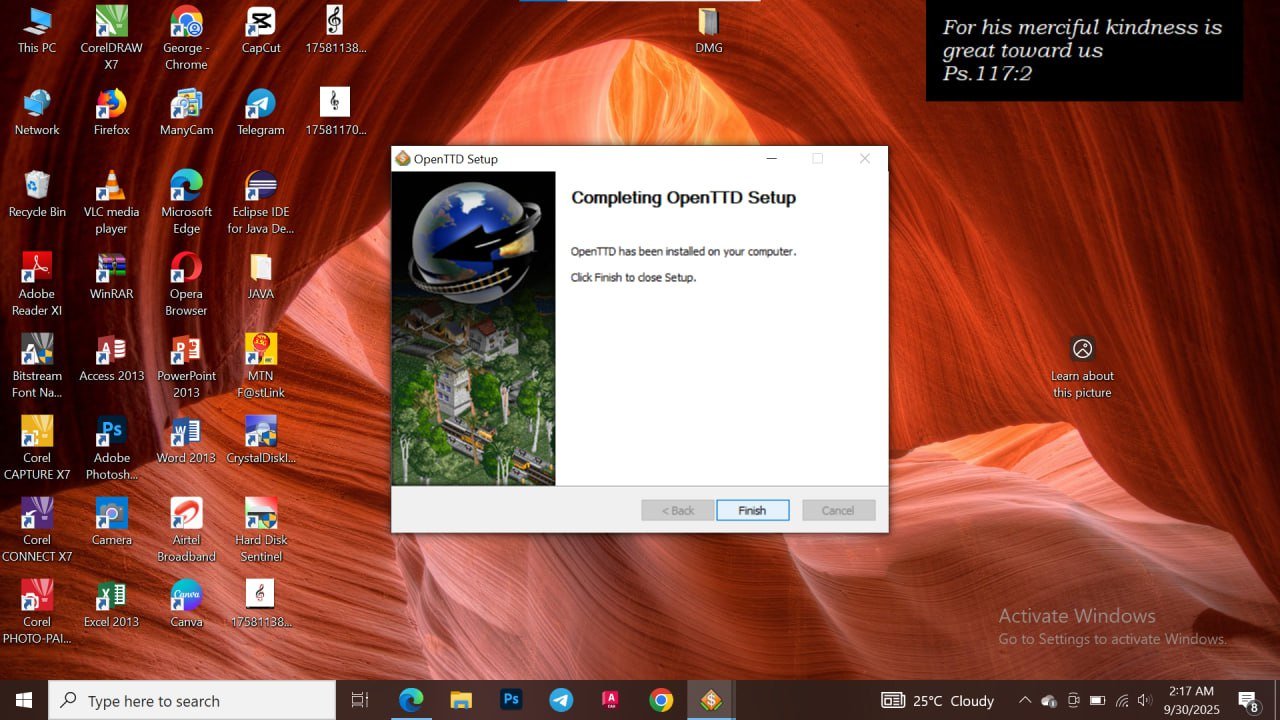Select the PowerPoint 2013 shortcut

(x=186, y=366)
